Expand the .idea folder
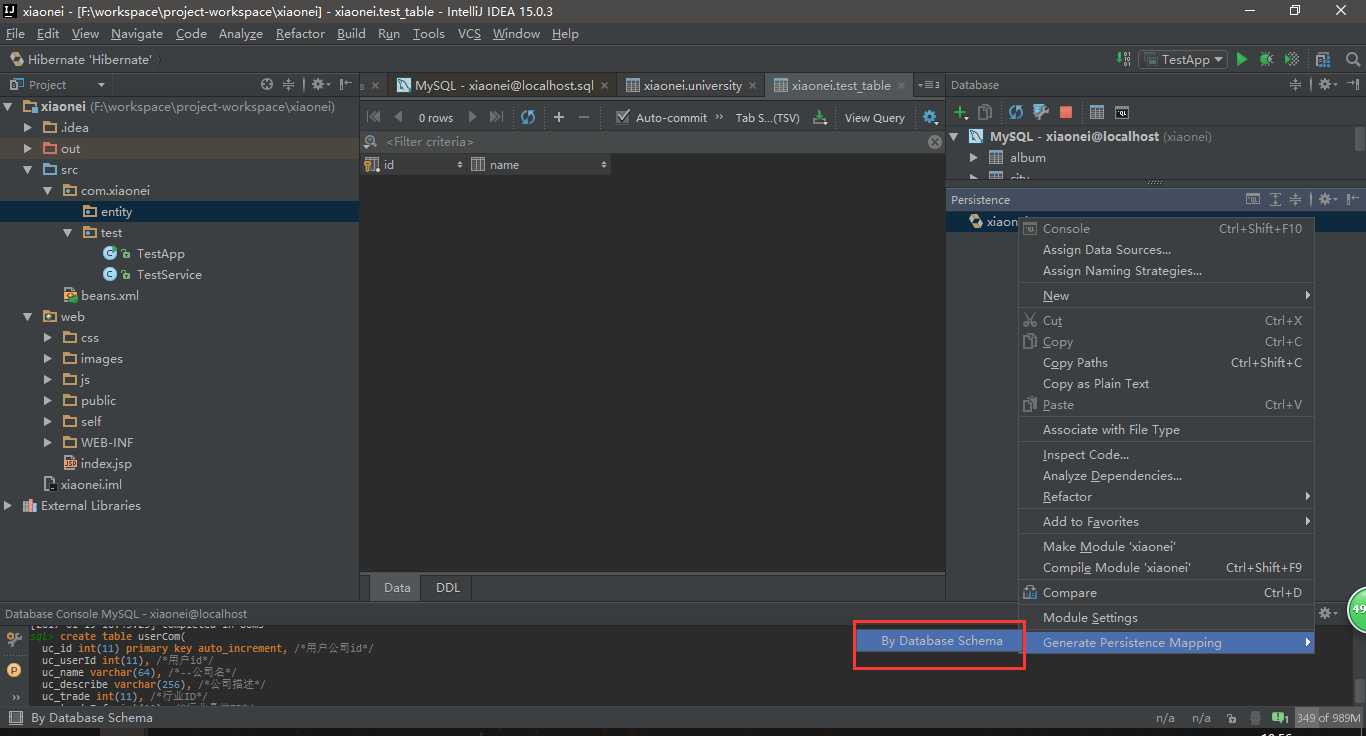1366x736 pixels. pos(28,127)
